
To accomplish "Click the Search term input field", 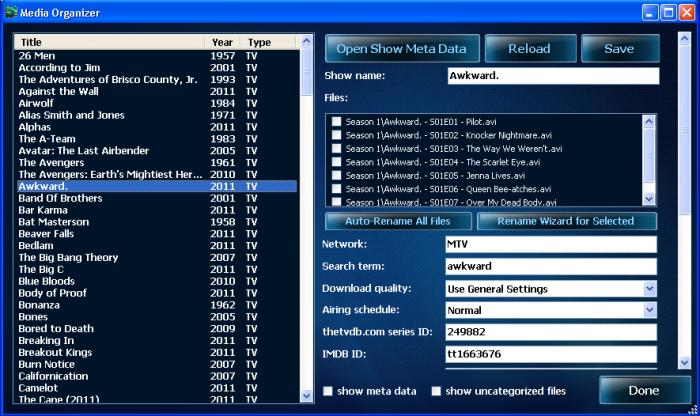I will click(551, 266).
